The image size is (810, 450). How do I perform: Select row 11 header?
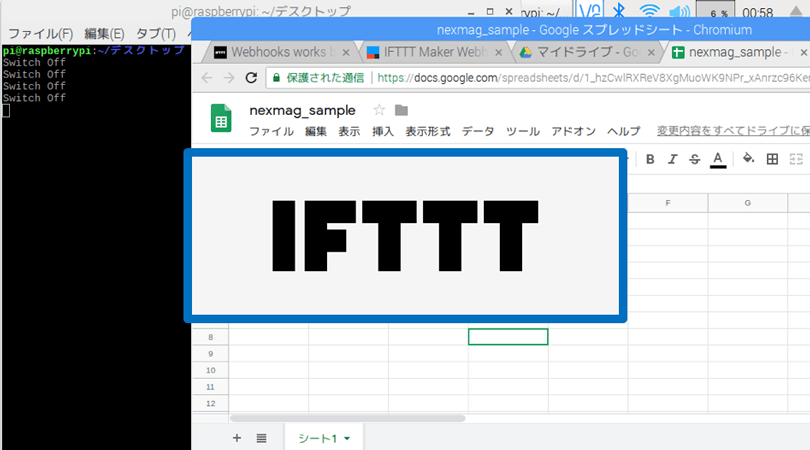tap(210, 386)
